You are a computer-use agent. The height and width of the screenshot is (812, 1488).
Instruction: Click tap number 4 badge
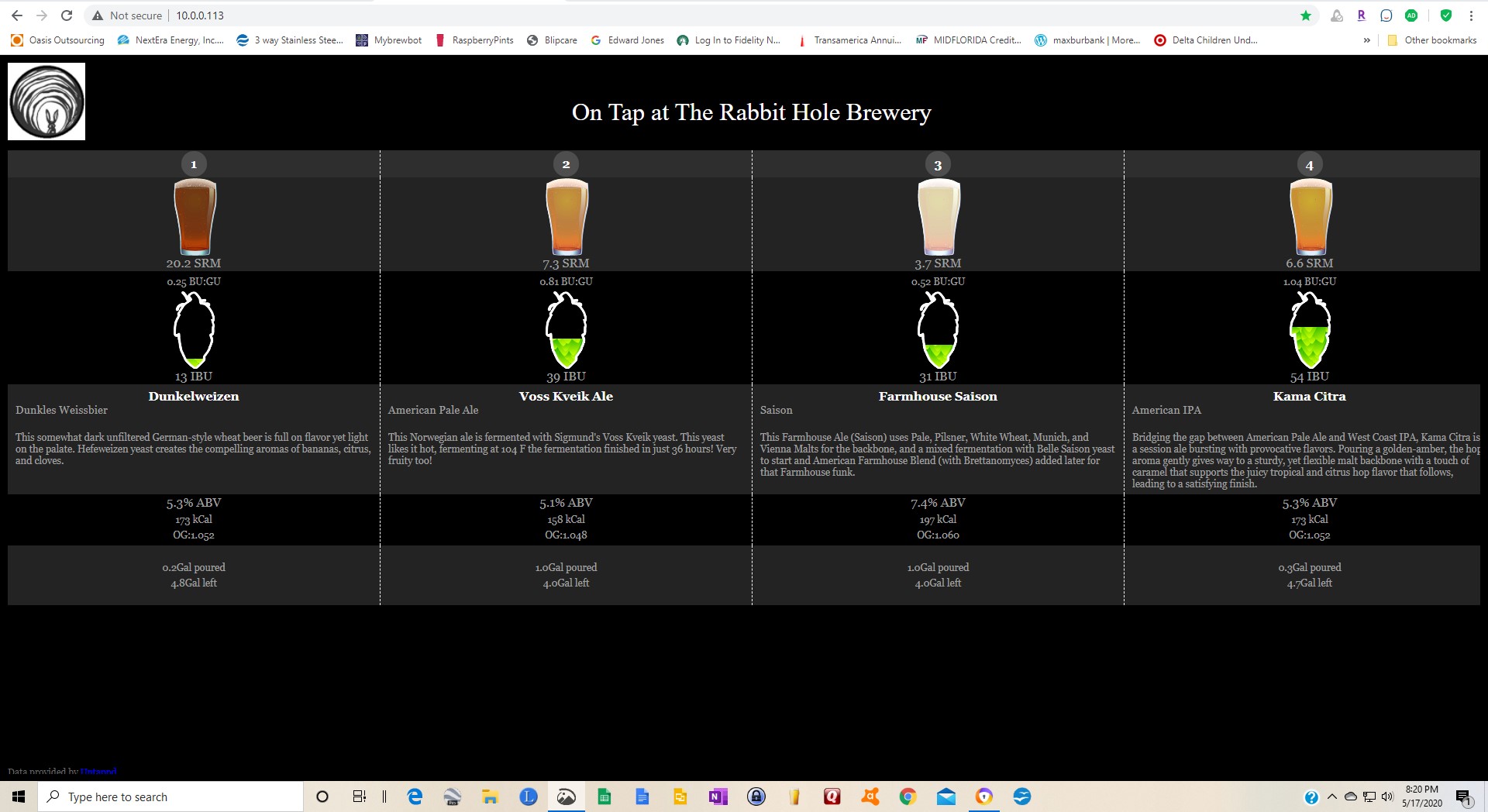pyautogui.click(x=1310, y=165)
